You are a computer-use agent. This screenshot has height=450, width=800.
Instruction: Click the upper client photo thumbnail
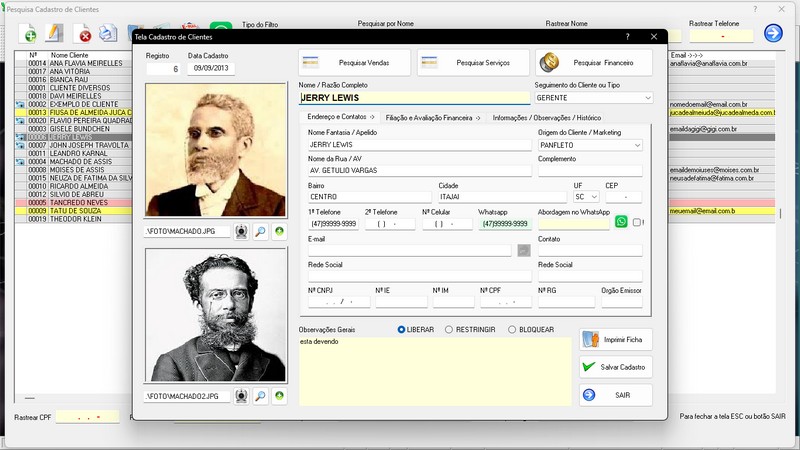coord(216,150)
